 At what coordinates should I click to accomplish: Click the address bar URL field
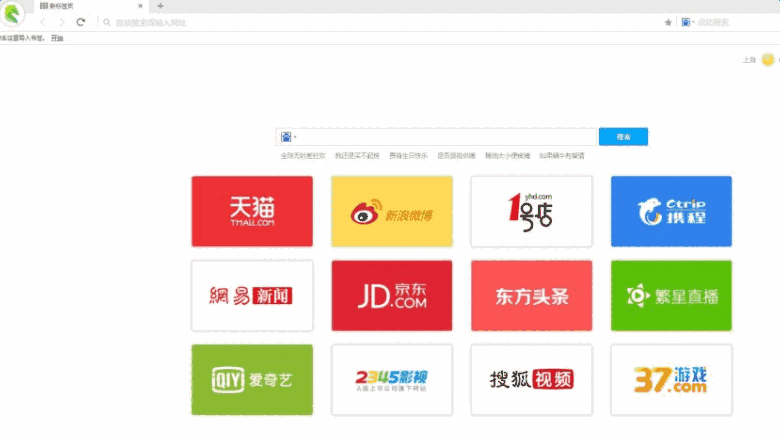coord(380,22)
